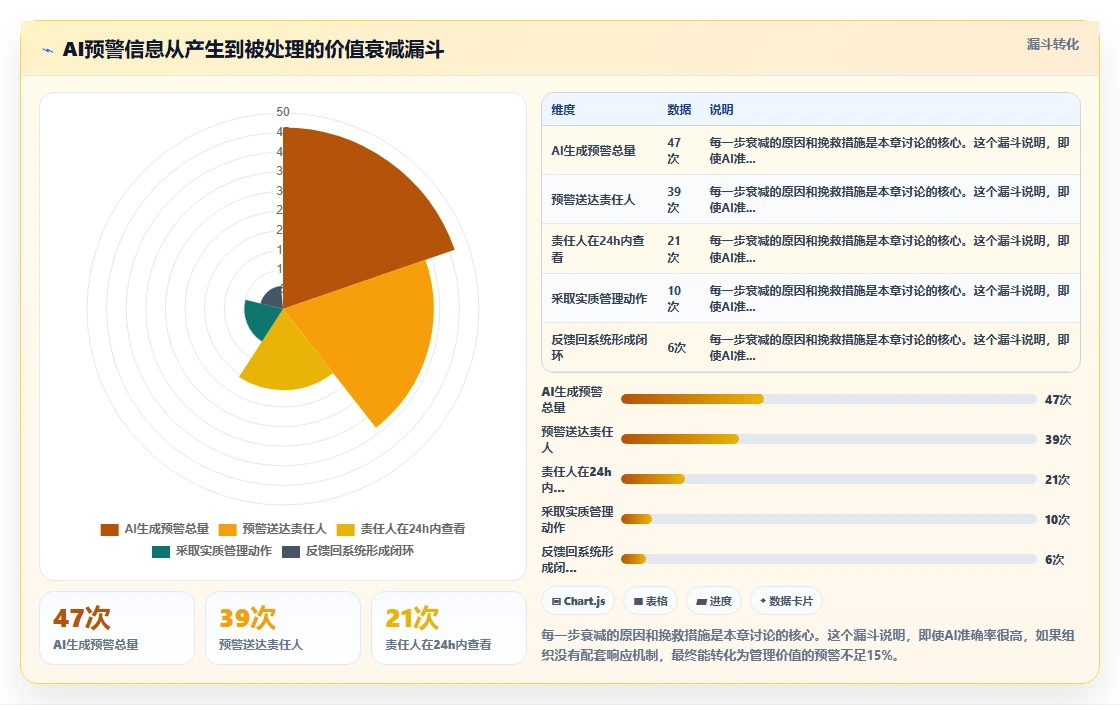Click the 维度 column header
This screenshot has height=705, width=1120.
tap(563, 110)
